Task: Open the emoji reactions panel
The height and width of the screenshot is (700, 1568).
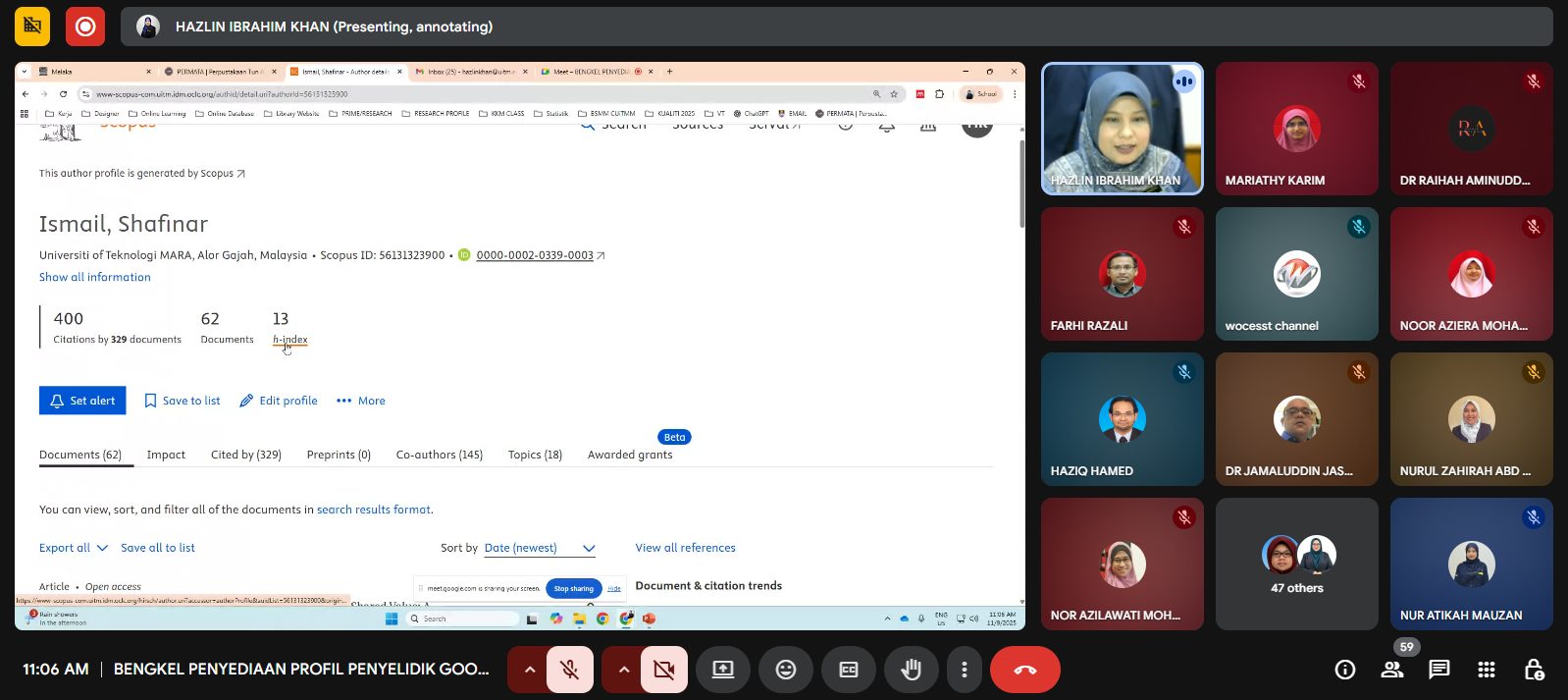Action: (x=785, y=670)
